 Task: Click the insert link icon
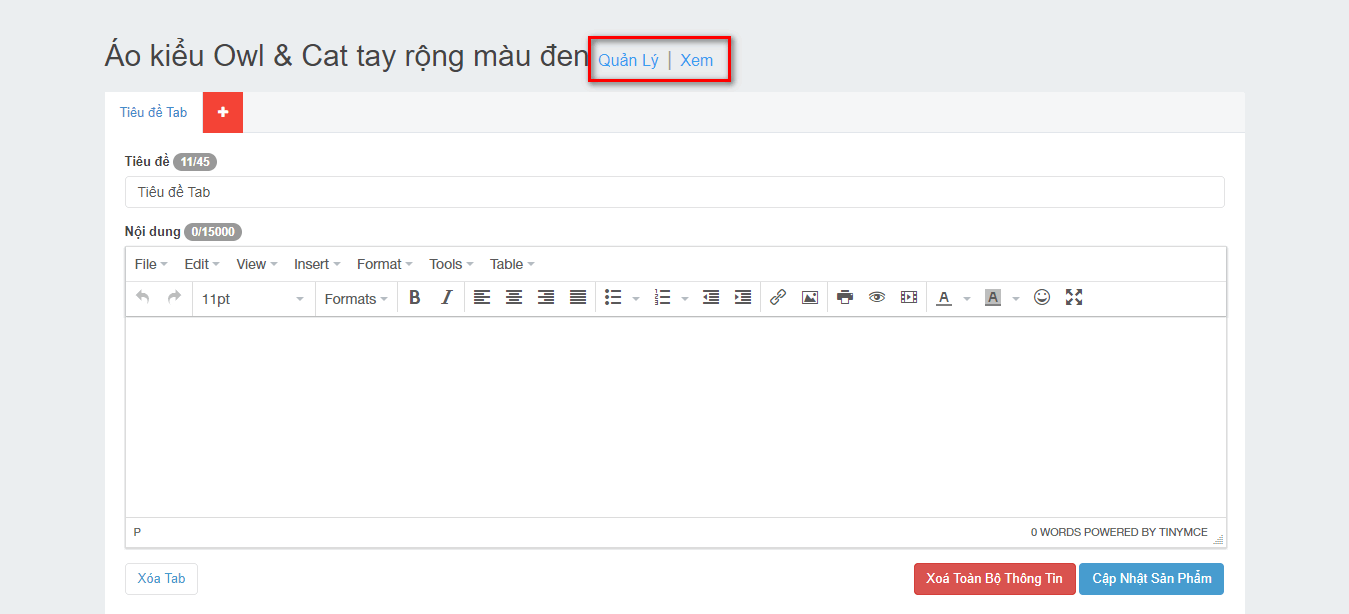click(x=778, y=298)
